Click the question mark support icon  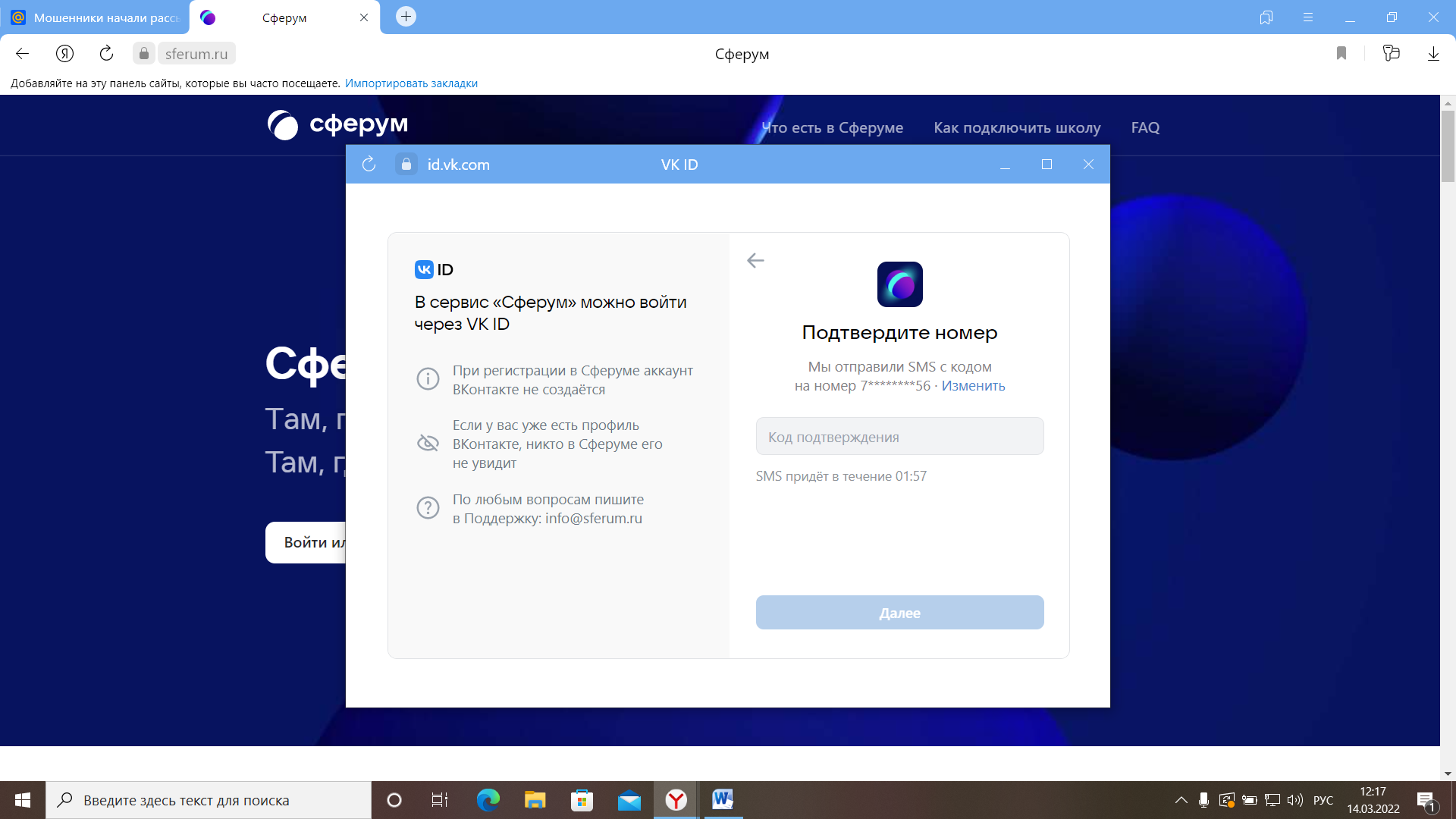click(428, 507)
